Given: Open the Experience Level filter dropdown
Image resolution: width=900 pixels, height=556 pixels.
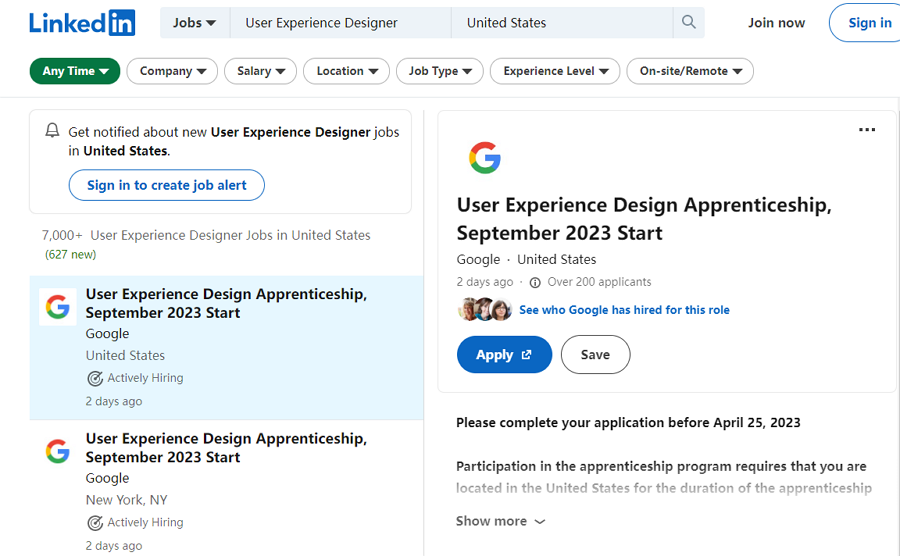Looking at the screenshot, I should tap(555, 71).
